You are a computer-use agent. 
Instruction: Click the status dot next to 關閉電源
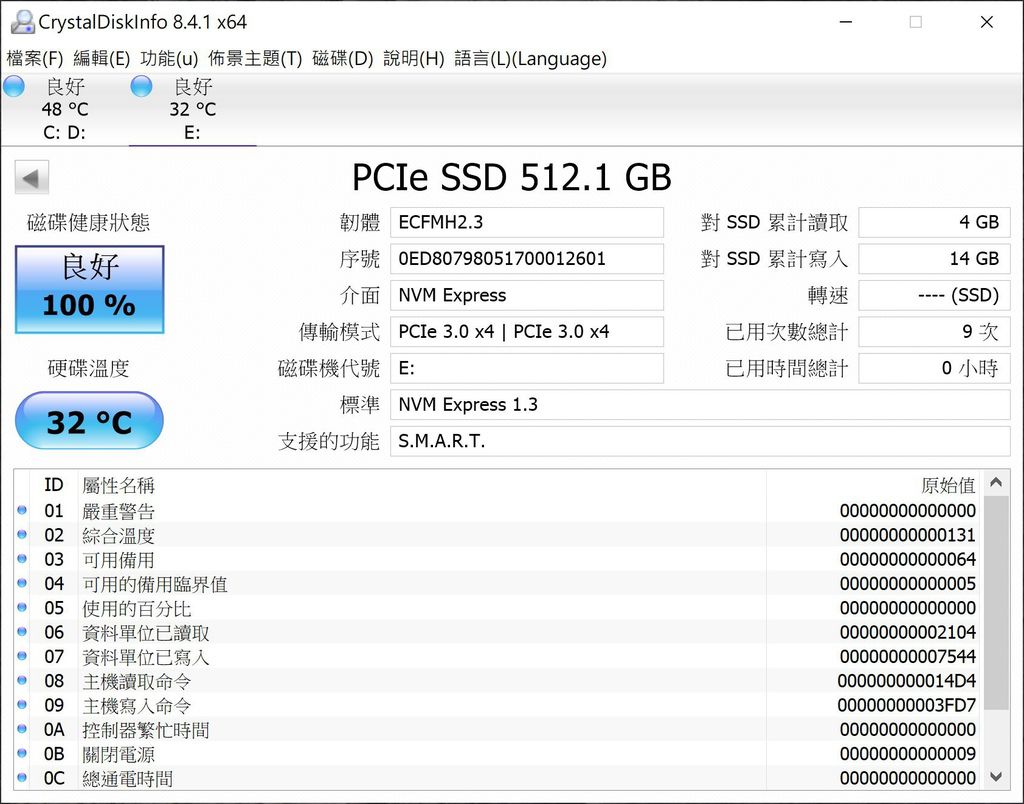tap(24, 755)
